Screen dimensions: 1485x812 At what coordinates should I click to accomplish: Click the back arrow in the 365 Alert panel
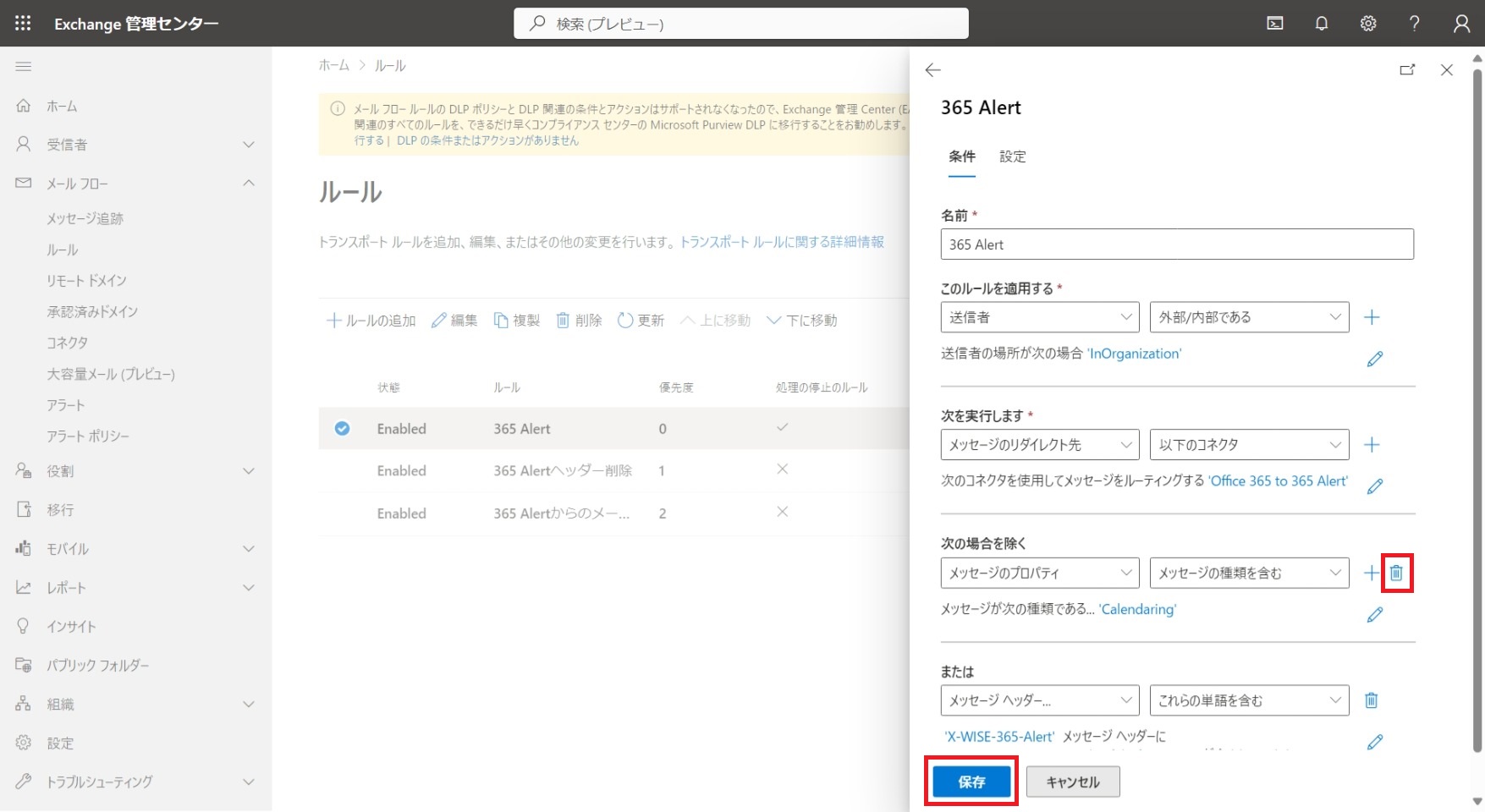point(932,70)
